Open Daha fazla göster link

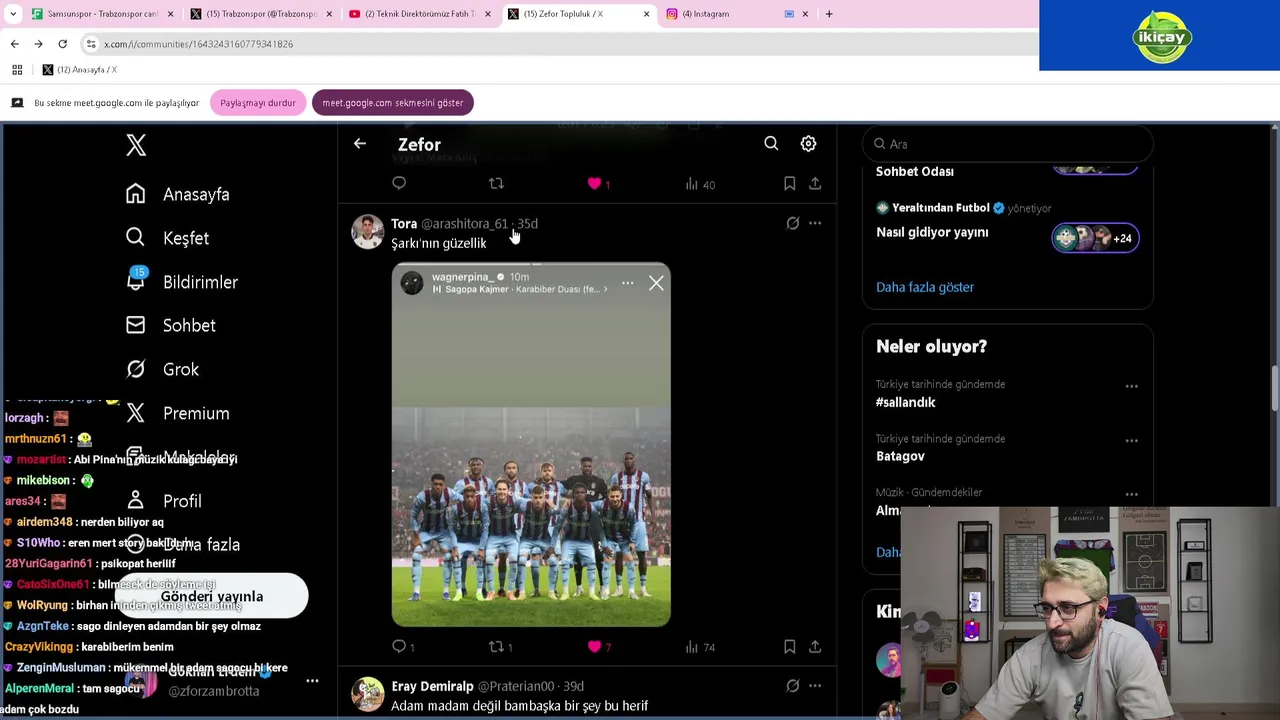(x=925, y=287)
